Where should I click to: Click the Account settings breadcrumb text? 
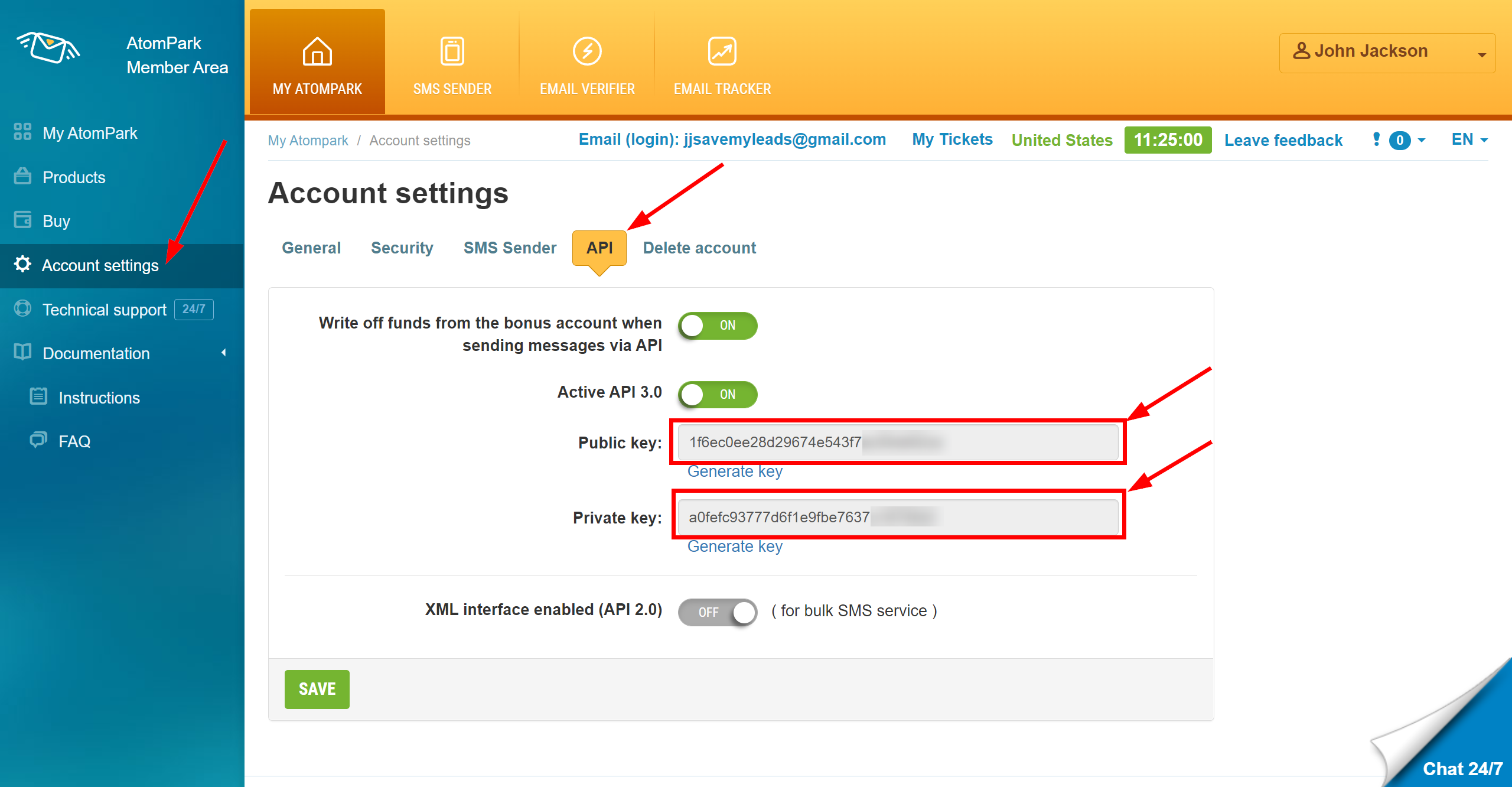click(x=420, y=141)
